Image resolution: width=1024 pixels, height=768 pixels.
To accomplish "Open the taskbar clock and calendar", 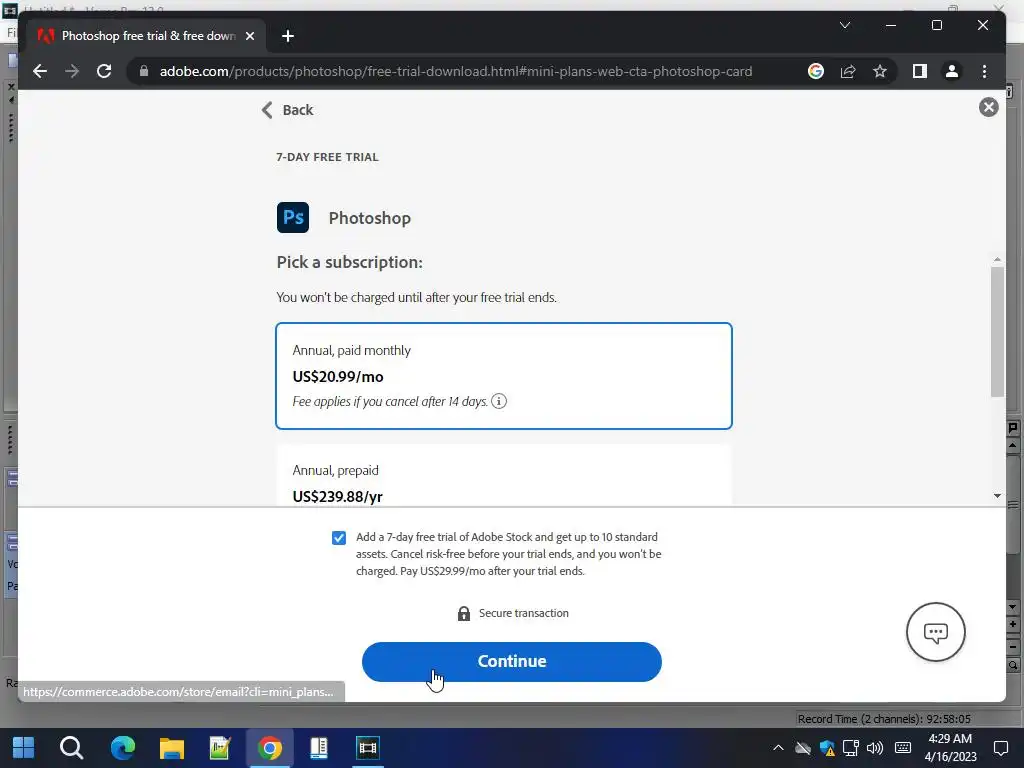I will click(x=950, y=748).
